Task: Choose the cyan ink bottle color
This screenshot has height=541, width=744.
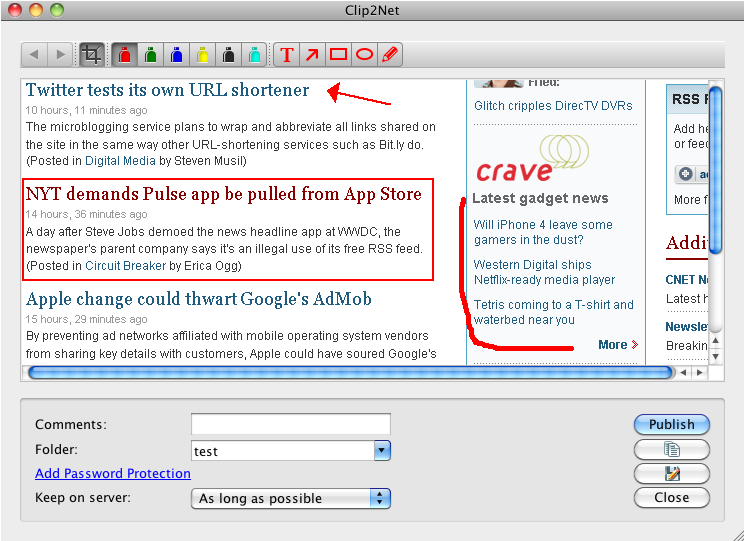Action: (255, 55)
